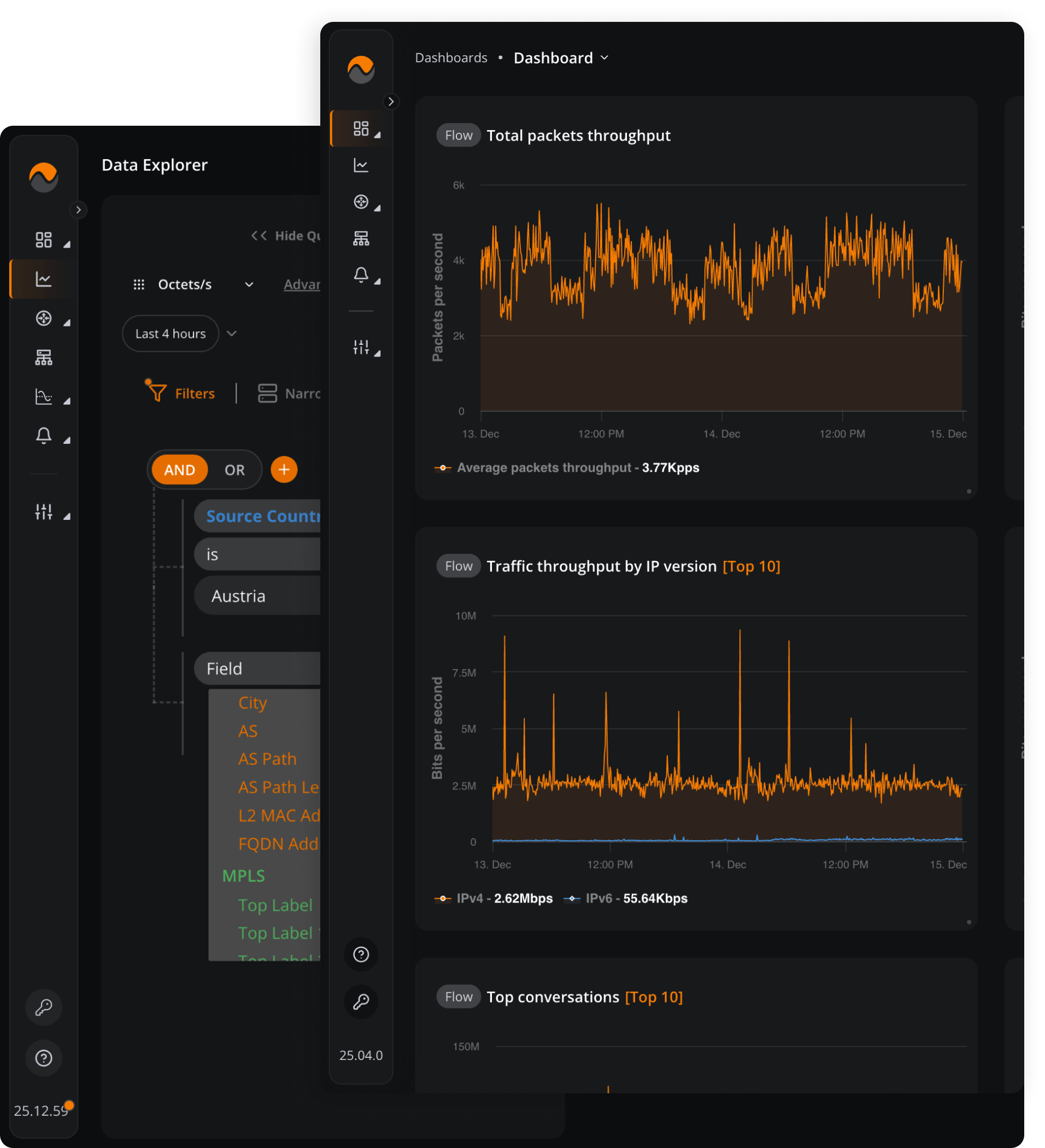Add a new filter with the plus button
1045x1148 pixels.
[x=284, y=470]
